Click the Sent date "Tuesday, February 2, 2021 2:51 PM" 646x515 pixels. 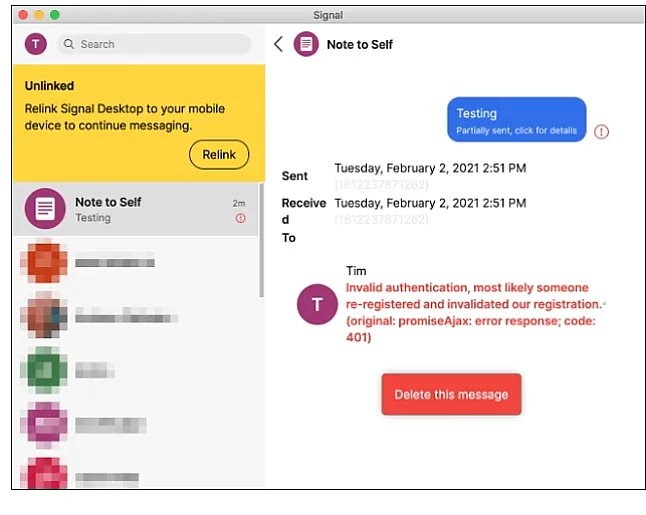(430, 168)
